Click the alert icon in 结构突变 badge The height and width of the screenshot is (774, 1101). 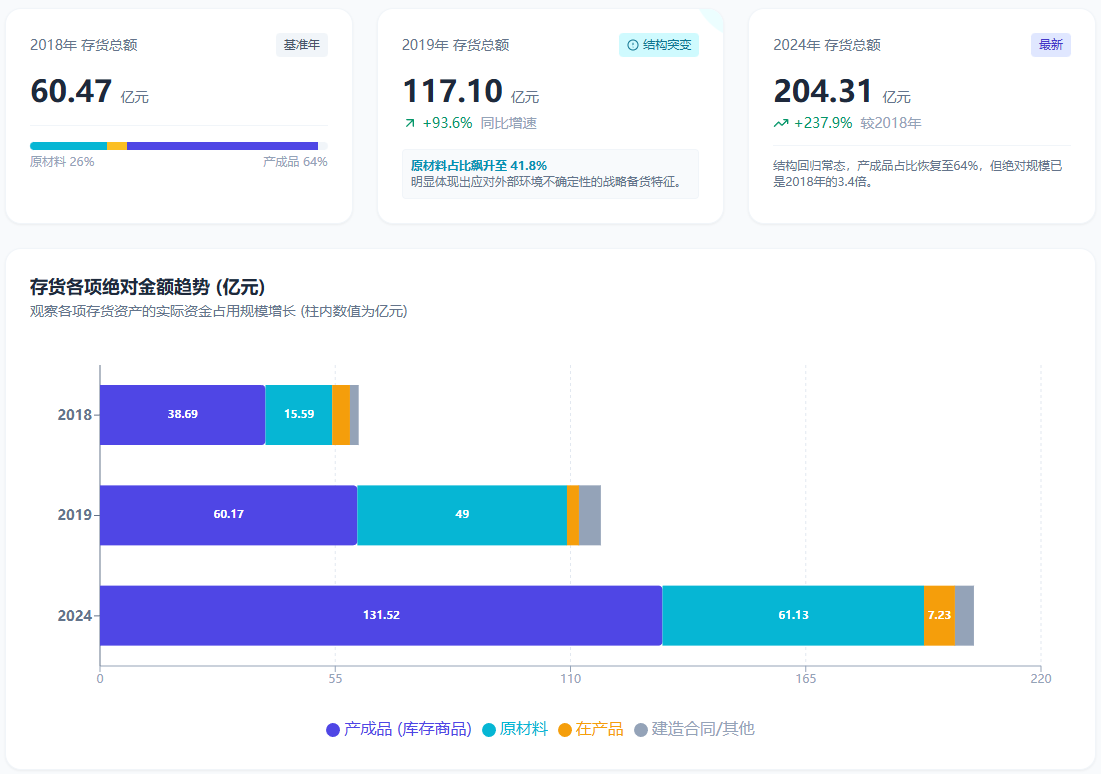point(632,45)
